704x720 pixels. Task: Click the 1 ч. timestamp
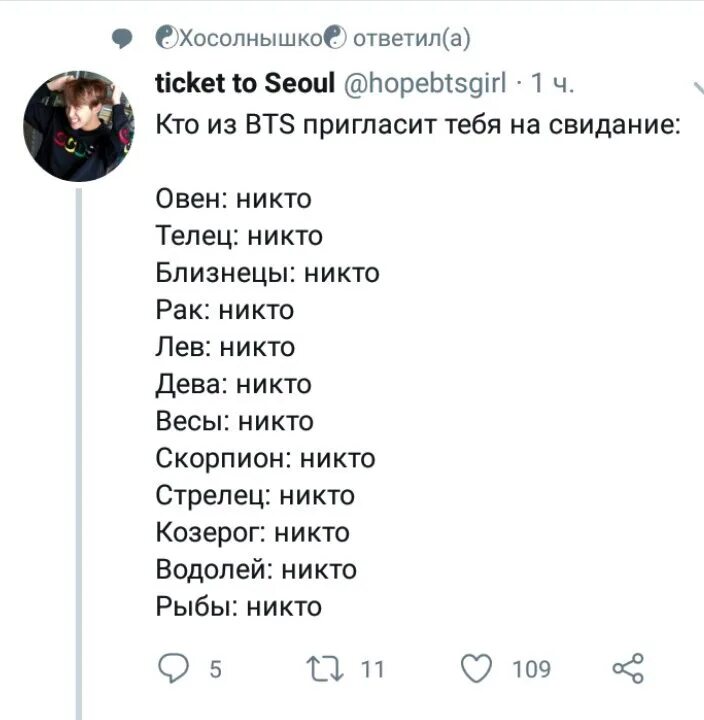click(x=551, y=83)
